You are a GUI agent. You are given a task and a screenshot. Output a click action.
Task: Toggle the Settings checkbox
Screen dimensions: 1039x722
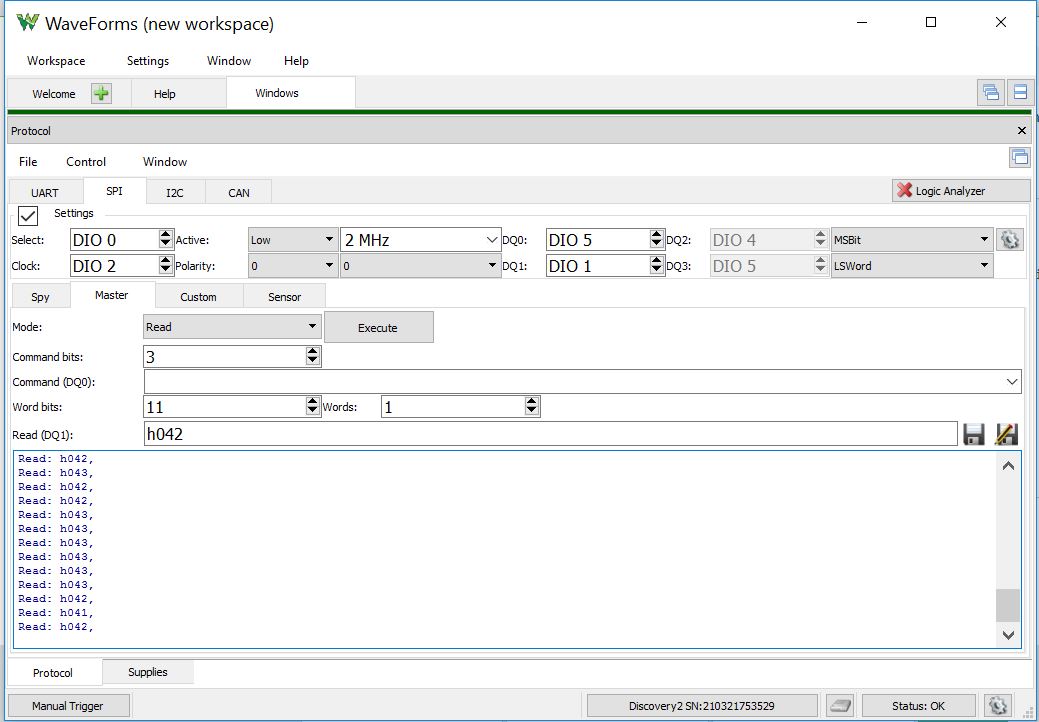(28, 215)
